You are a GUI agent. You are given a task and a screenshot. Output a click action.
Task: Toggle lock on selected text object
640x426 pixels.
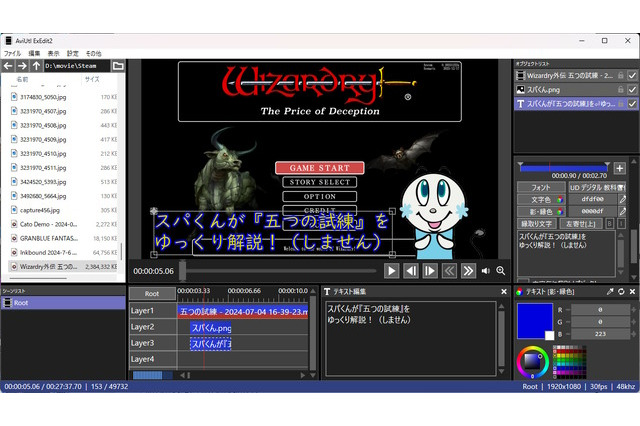pos(620,104)
